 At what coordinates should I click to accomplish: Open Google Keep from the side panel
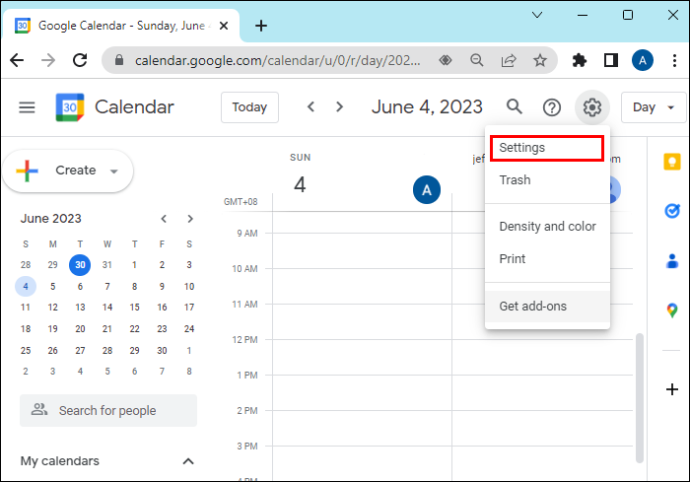click(x=672, y=162)
